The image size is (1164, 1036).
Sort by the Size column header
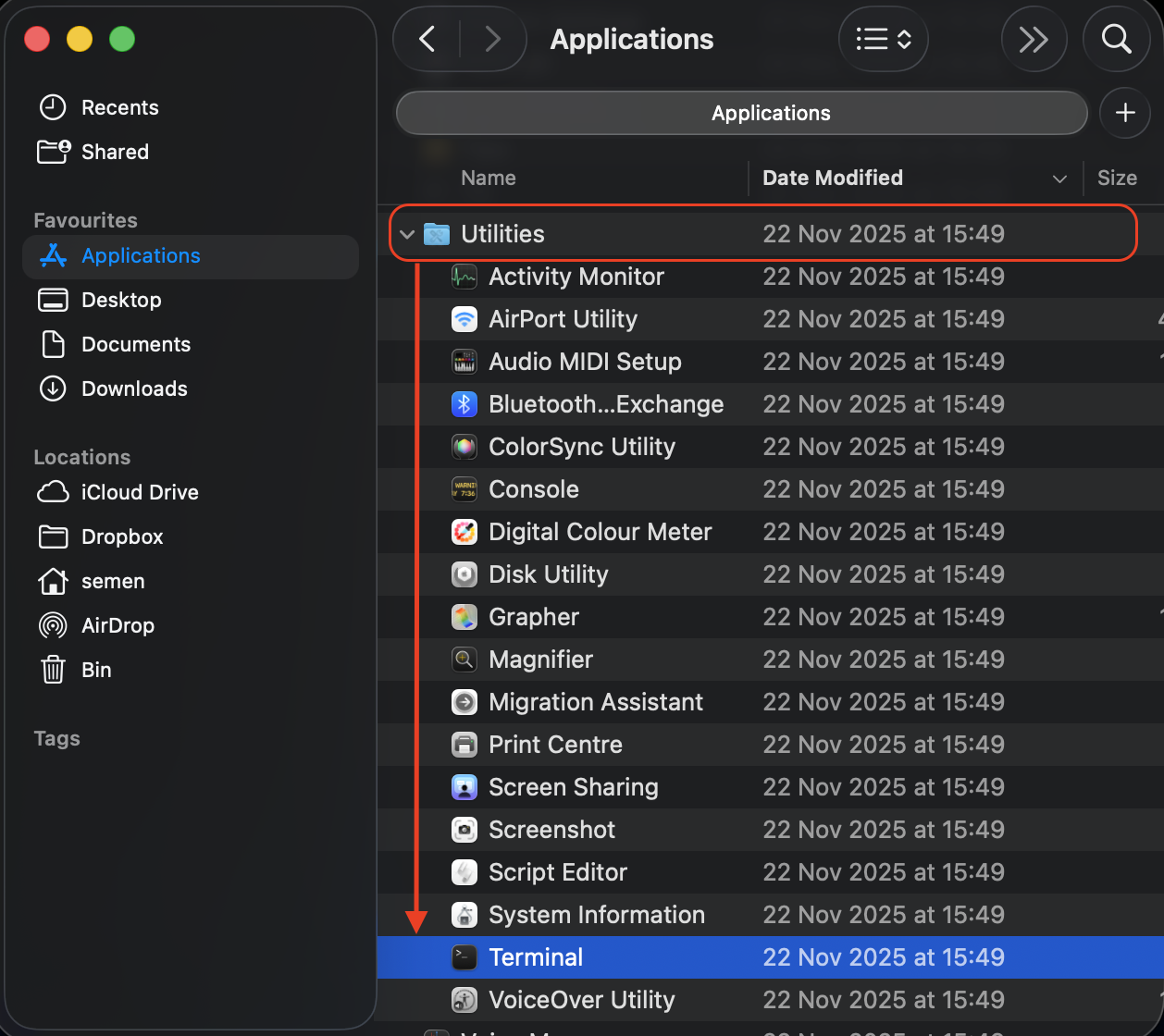tap(1117, 178)
